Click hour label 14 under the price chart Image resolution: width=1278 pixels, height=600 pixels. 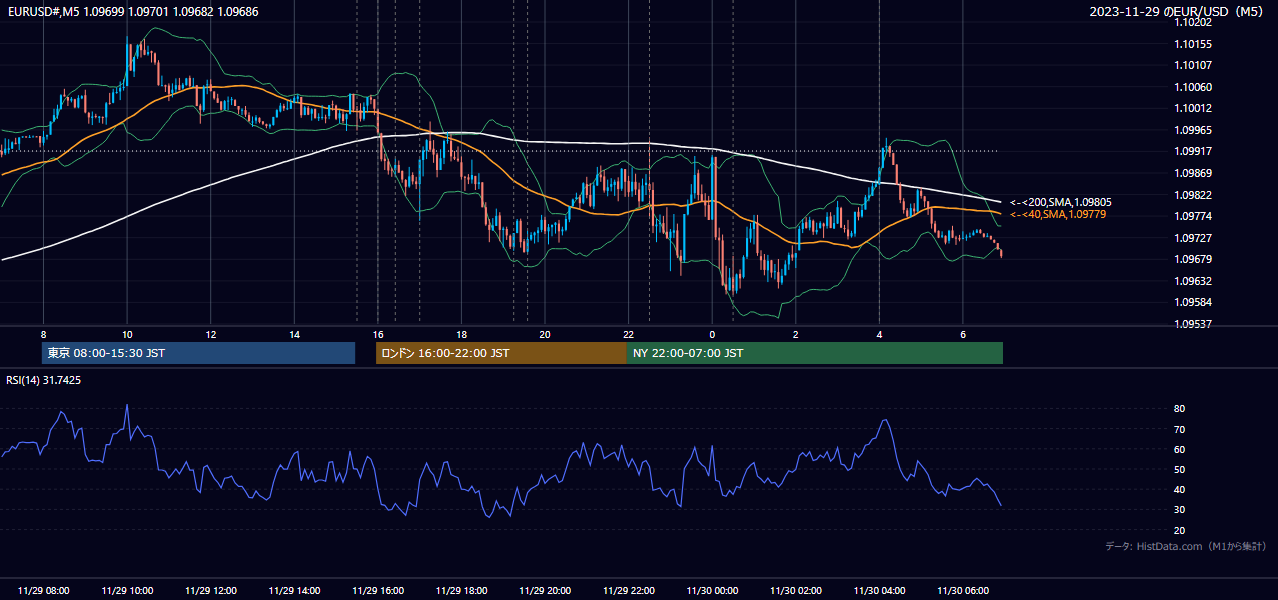click(294, 334)
